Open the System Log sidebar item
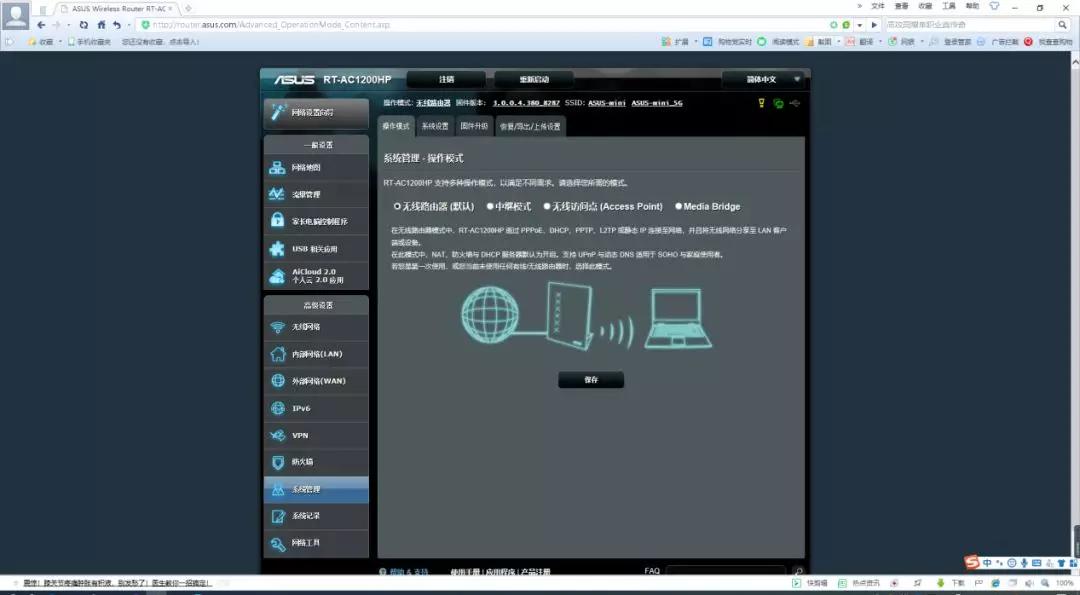This screenshot has height=595, width=1080. 316,516
